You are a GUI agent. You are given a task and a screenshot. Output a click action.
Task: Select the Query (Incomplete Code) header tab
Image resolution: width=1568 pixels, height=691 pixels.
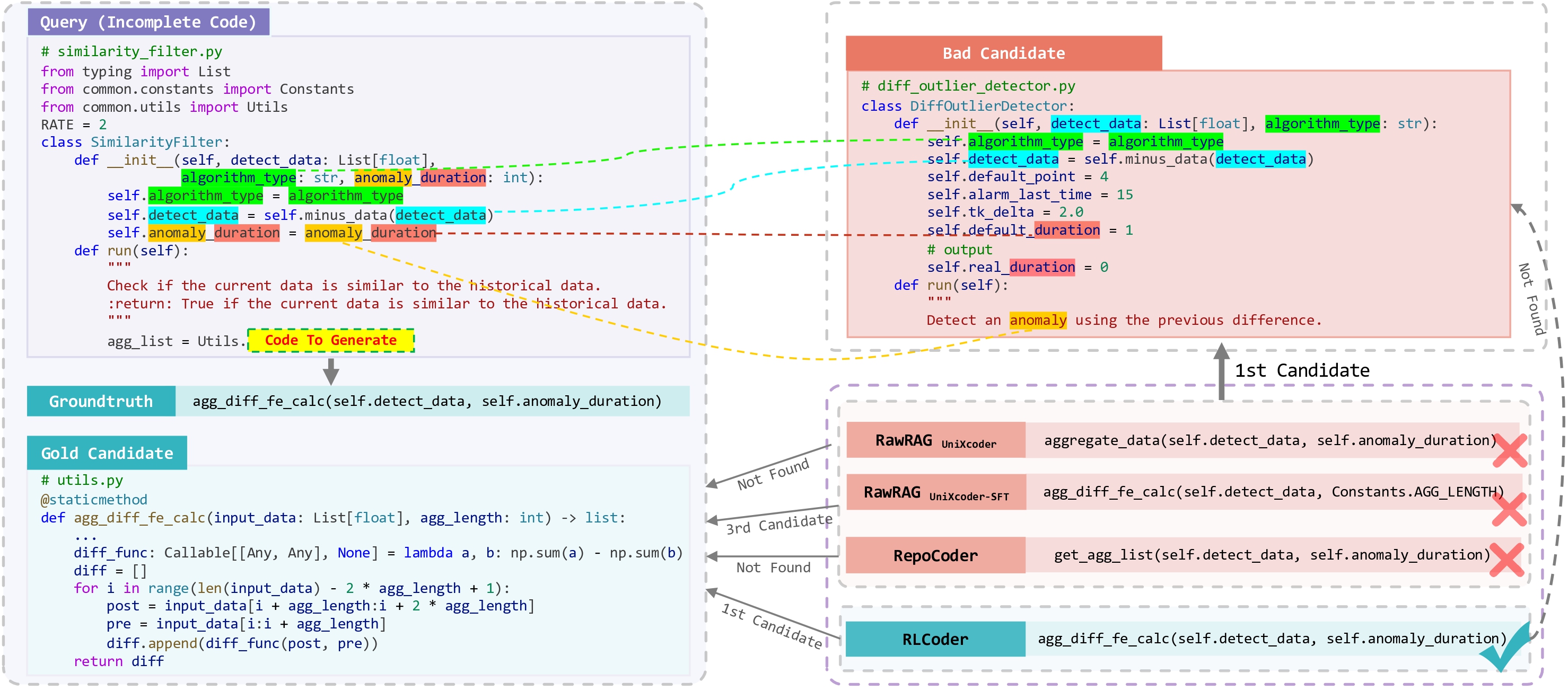148,22
